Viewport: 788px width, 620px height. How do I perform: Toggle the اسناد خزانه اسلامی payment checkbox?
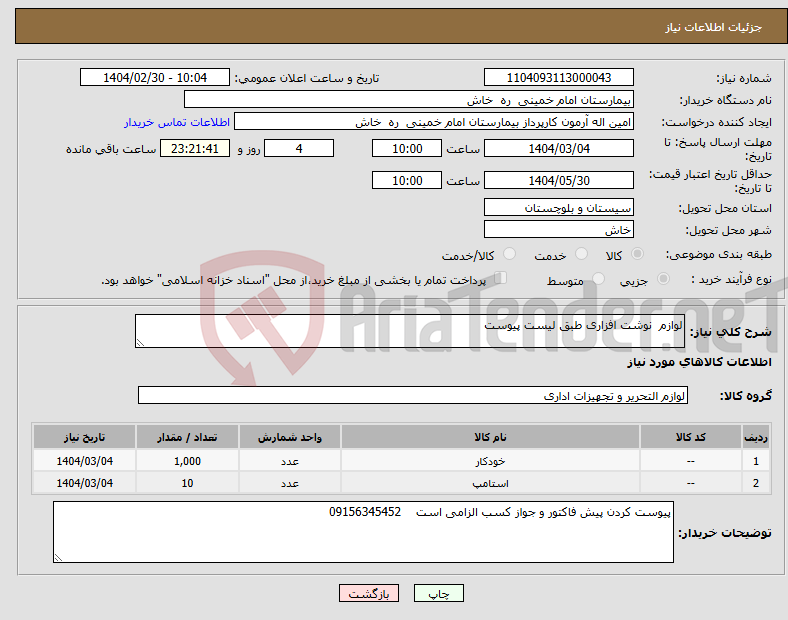point(501,278)
